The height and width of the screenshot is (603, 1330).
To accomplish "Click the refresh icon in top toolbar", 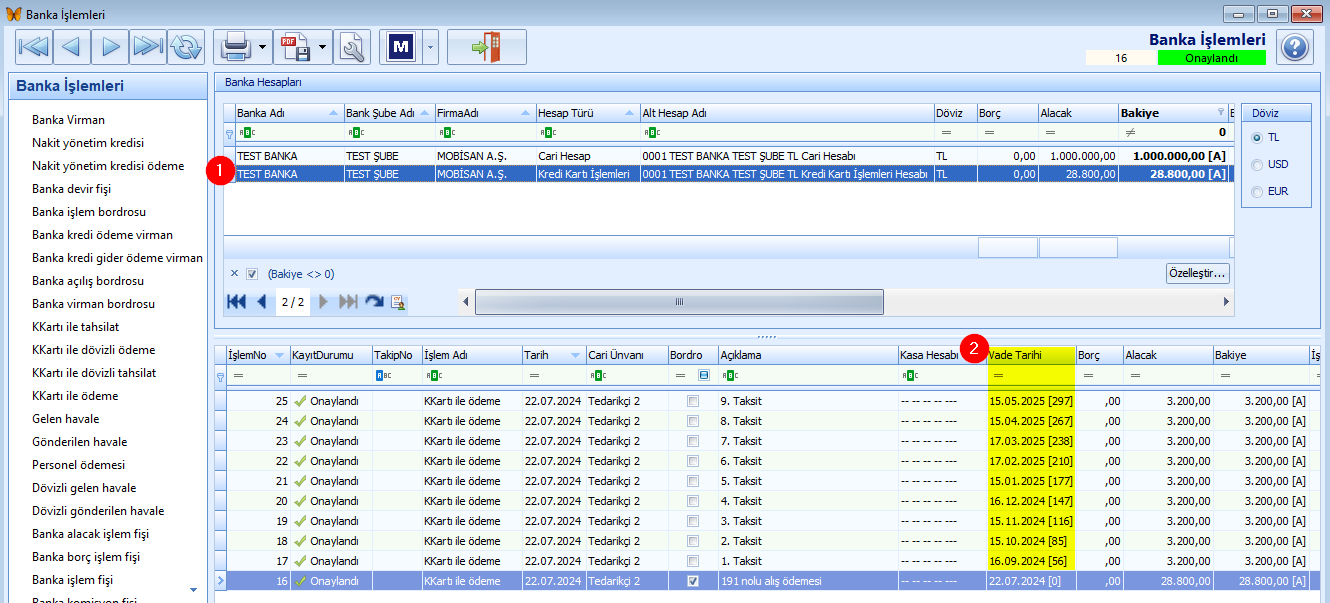I will (x=185, y=46).
